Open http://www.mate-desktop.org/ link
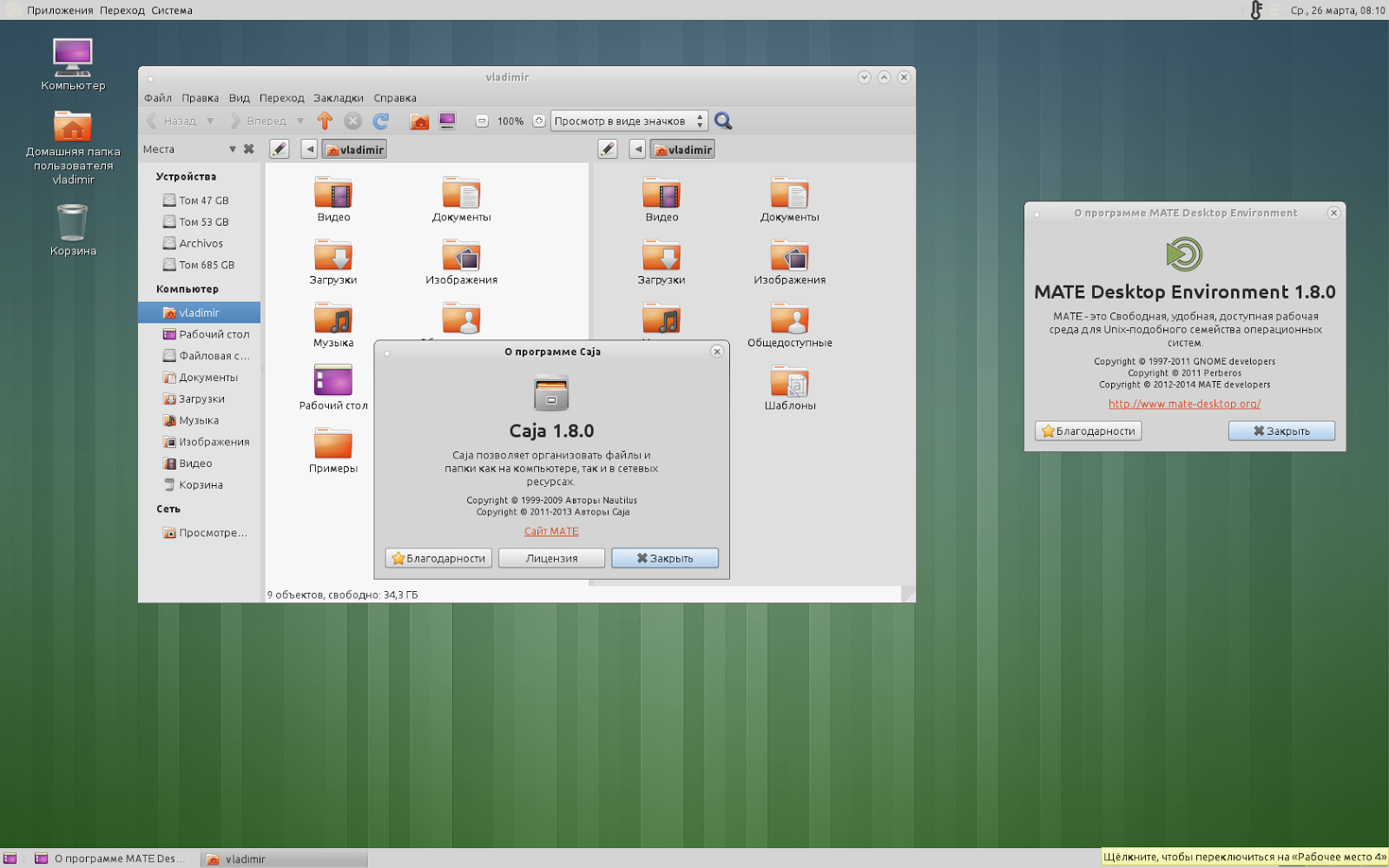1389x868 pixels. (1184, 404)
